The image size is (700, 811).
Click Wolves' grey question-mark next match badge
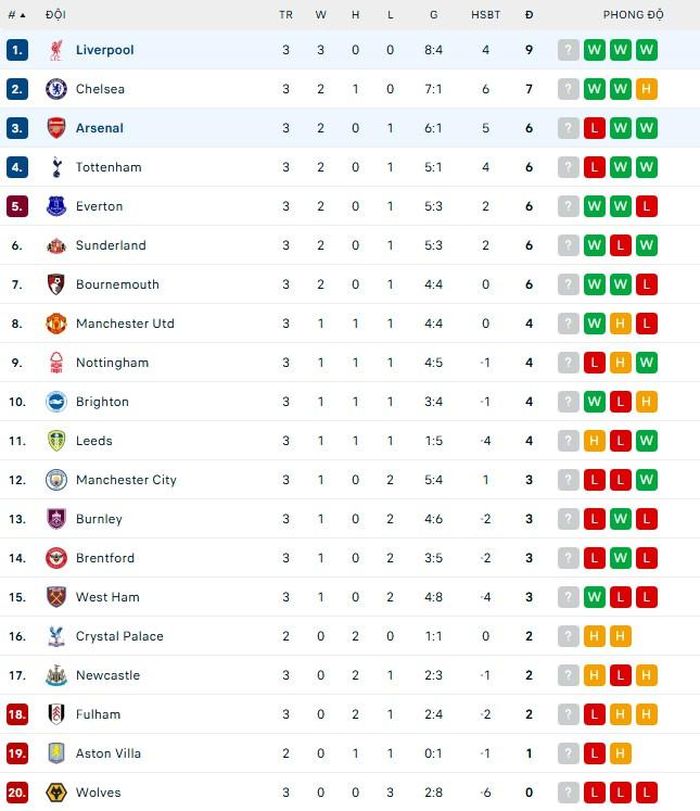pyautogui.click(x=568, y=792)
